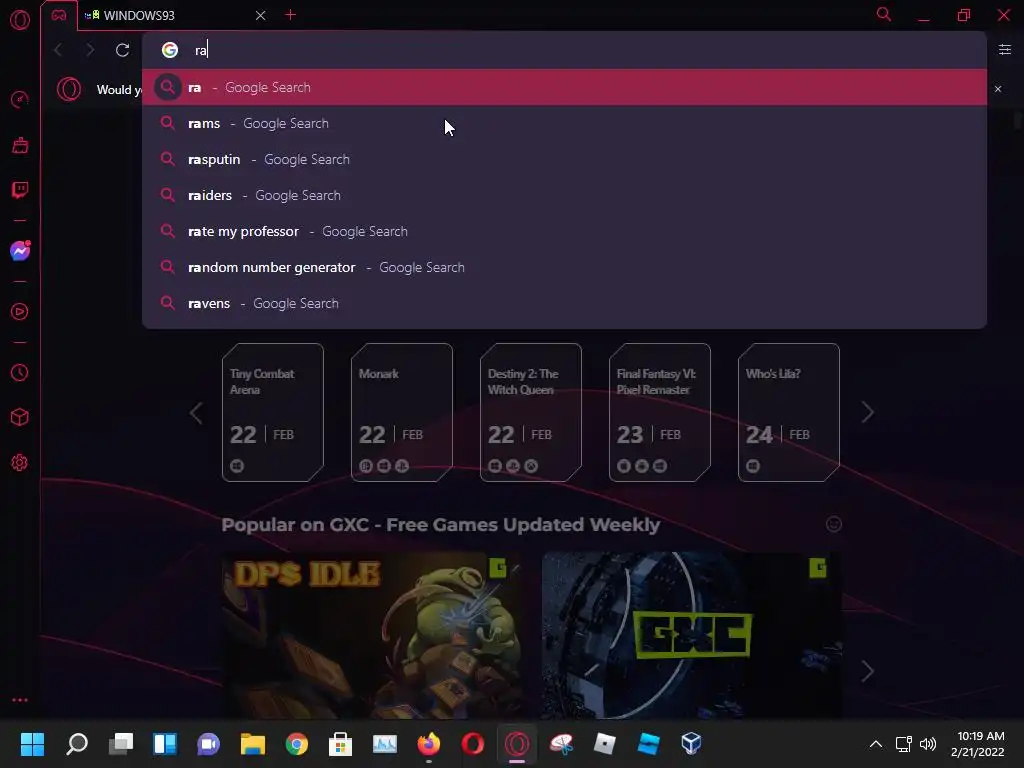Open Settings gear in sidebar
The width and height of the screenshot is (1024, 768).
(x=20, y=462)
